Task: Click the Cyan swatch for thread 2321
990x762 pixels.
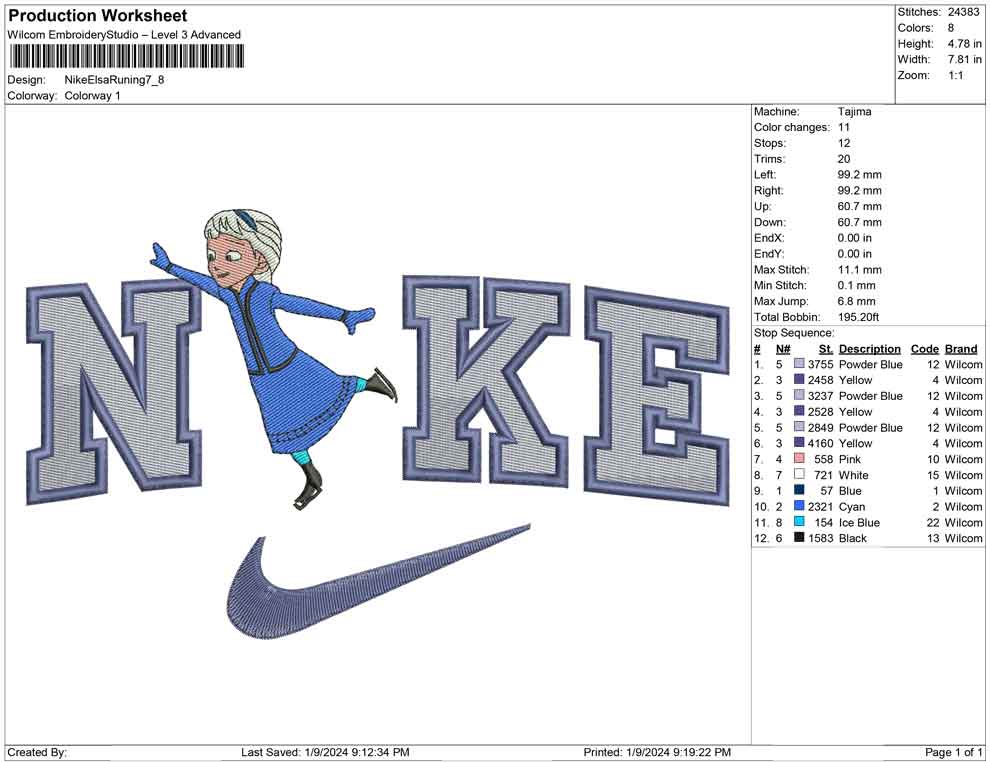Action: (x=799, y=506)
